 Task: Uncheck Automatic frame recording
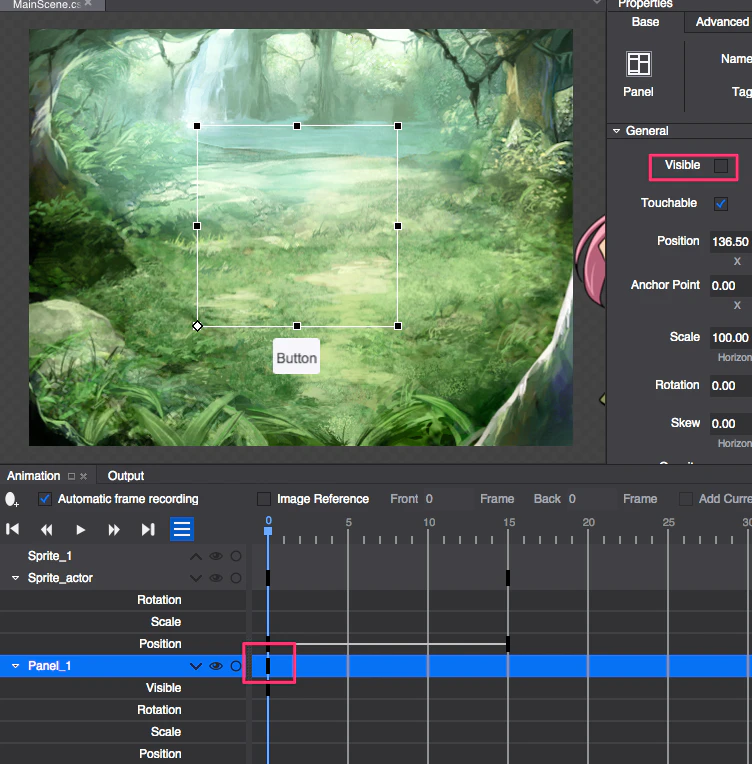pyautogui.click(x=45, y=499)
